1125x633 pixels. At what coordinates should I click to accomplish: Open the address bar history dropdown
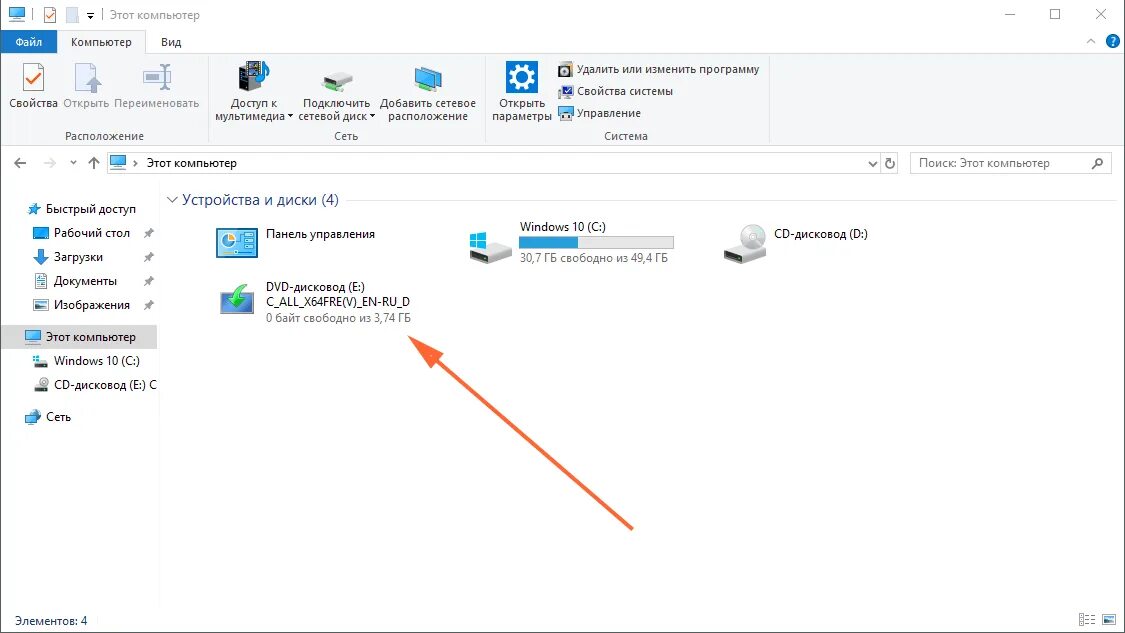(x=872, y=163)
